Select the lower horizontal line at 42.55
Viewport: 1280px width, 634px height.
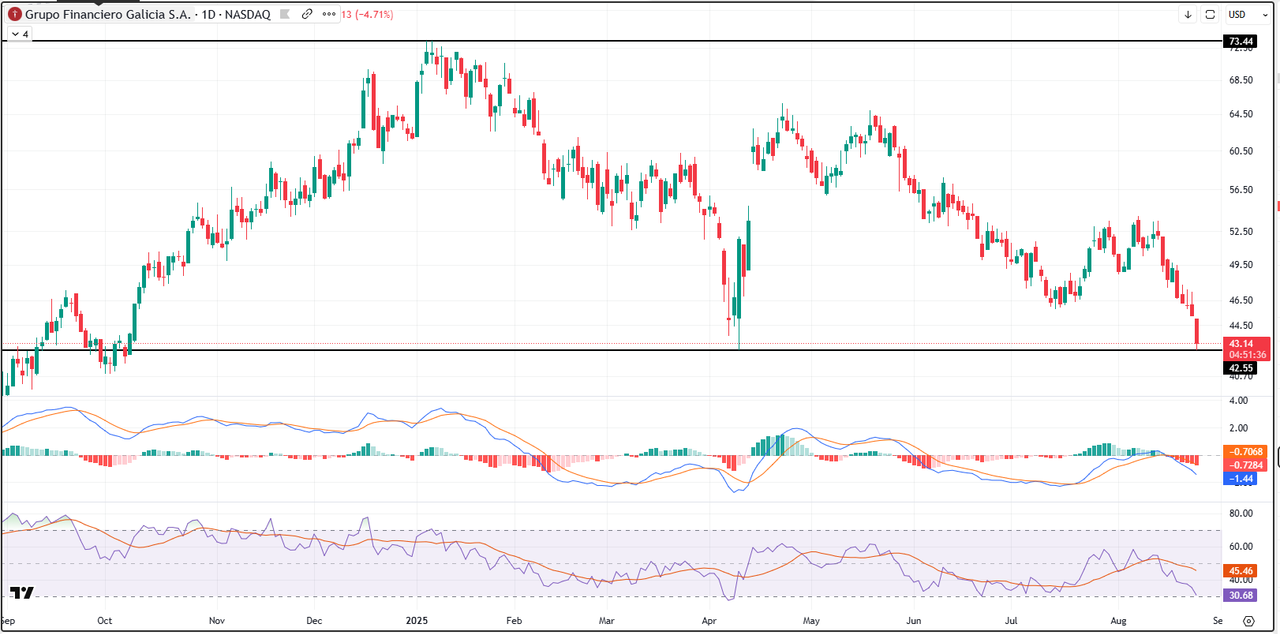point(610,350)
